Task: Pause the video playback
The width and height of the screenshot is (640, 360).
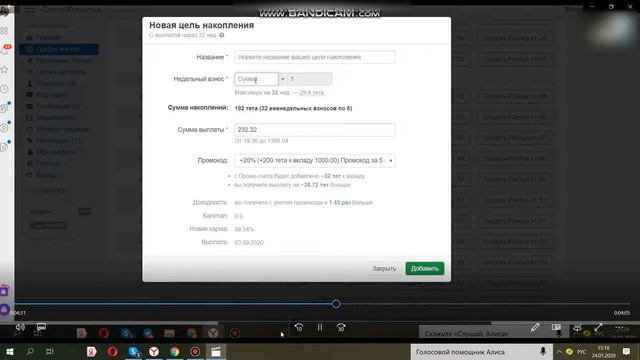Action: [320, 327]
